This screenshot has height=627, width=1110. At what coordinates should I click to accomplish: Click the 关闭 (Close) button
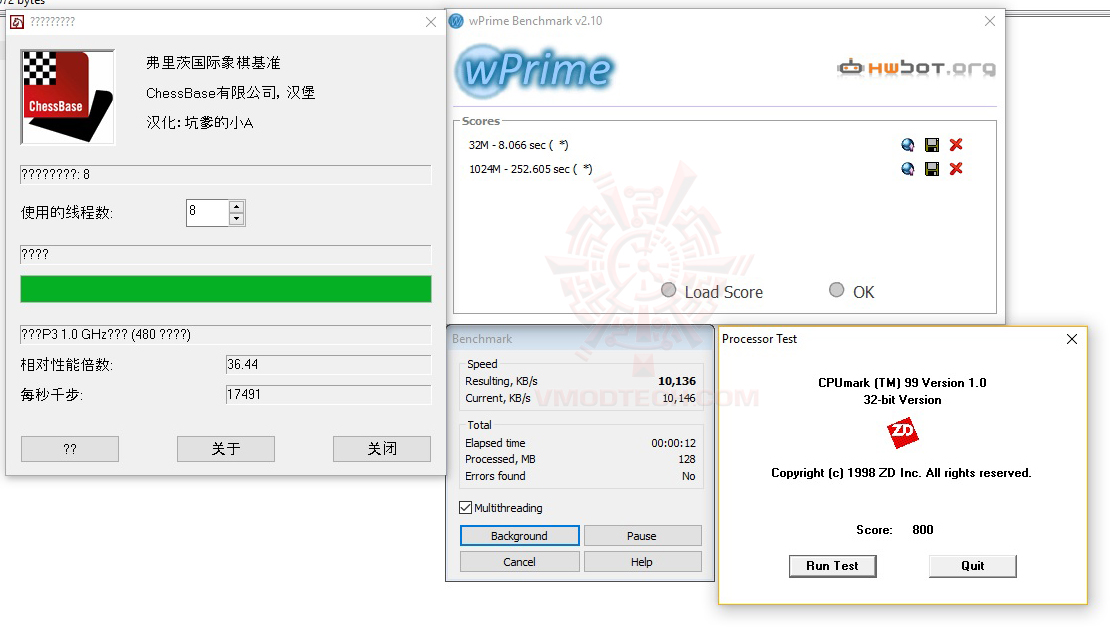pyautogui.click(x=382, y=449)
